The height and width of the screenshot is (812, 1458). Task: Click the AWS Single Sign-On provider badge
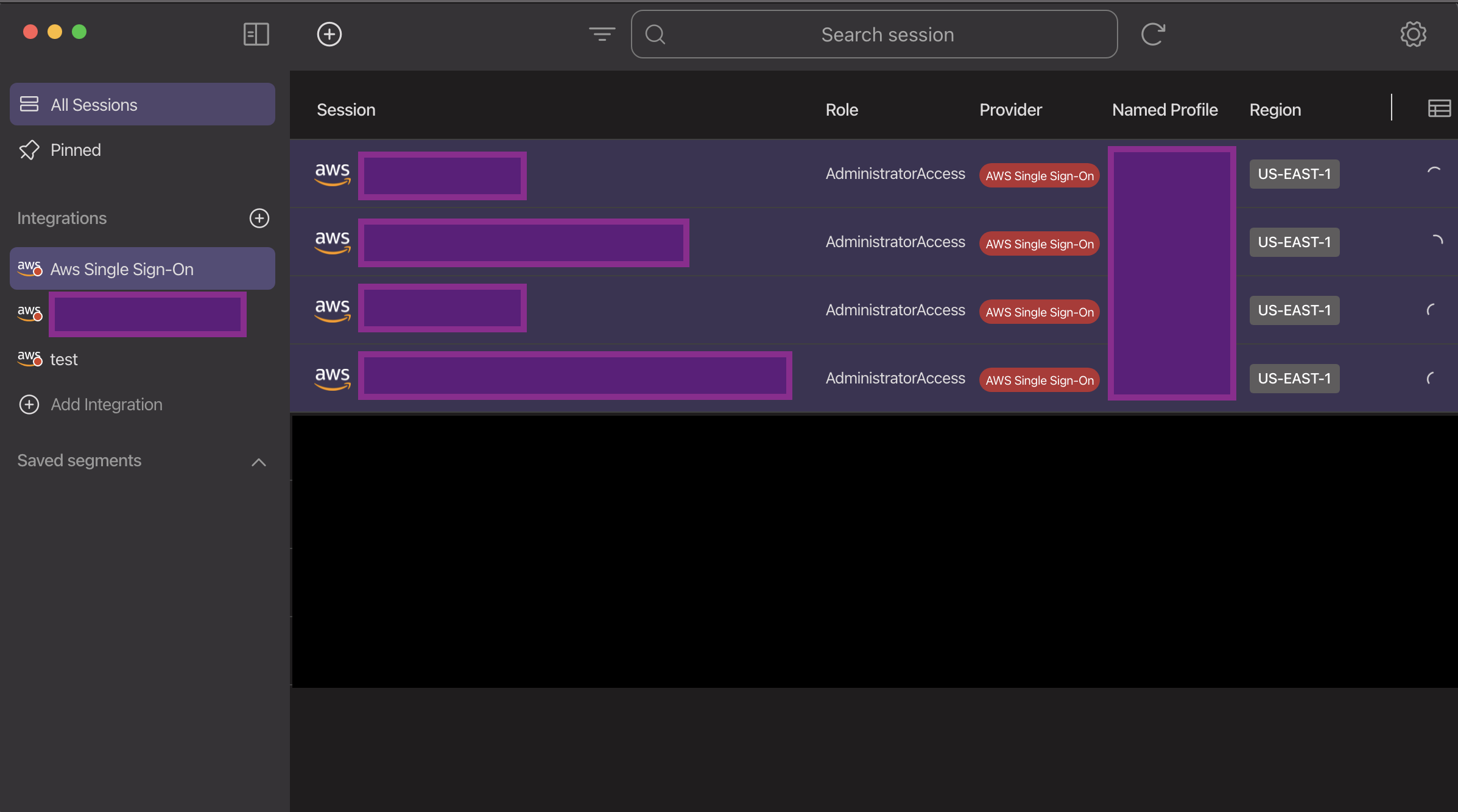(x=1039, y=175)
